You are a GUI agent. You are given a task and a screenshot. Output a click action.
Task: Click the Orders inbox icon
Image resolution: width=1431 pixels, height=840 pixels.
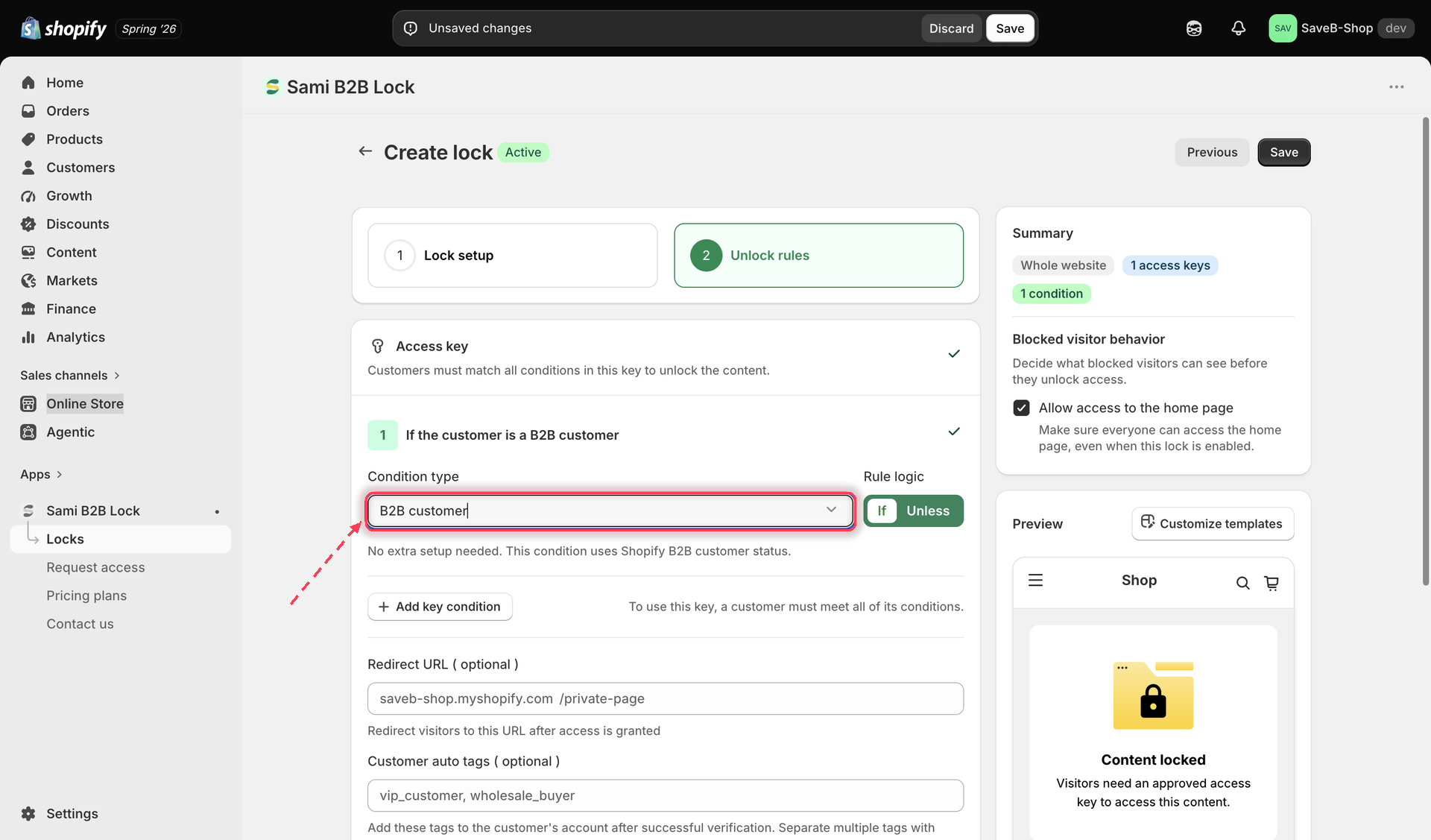point(28,111)
